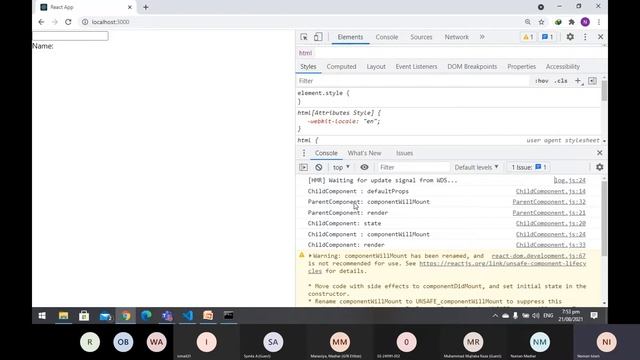Select the drawer Console tab
Screen dimensions: 640x360
[x=326, y=153]
